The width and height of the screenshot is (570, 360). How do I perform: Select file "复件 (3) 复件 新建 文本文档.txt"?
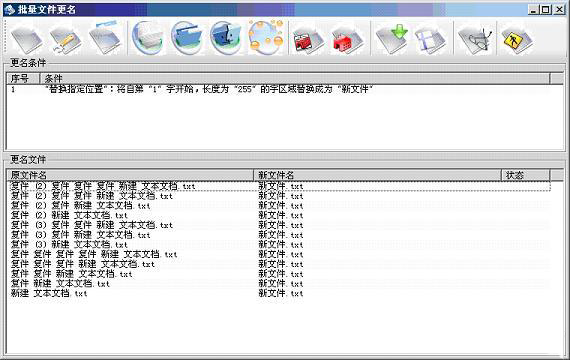click(x=80, y=235)
